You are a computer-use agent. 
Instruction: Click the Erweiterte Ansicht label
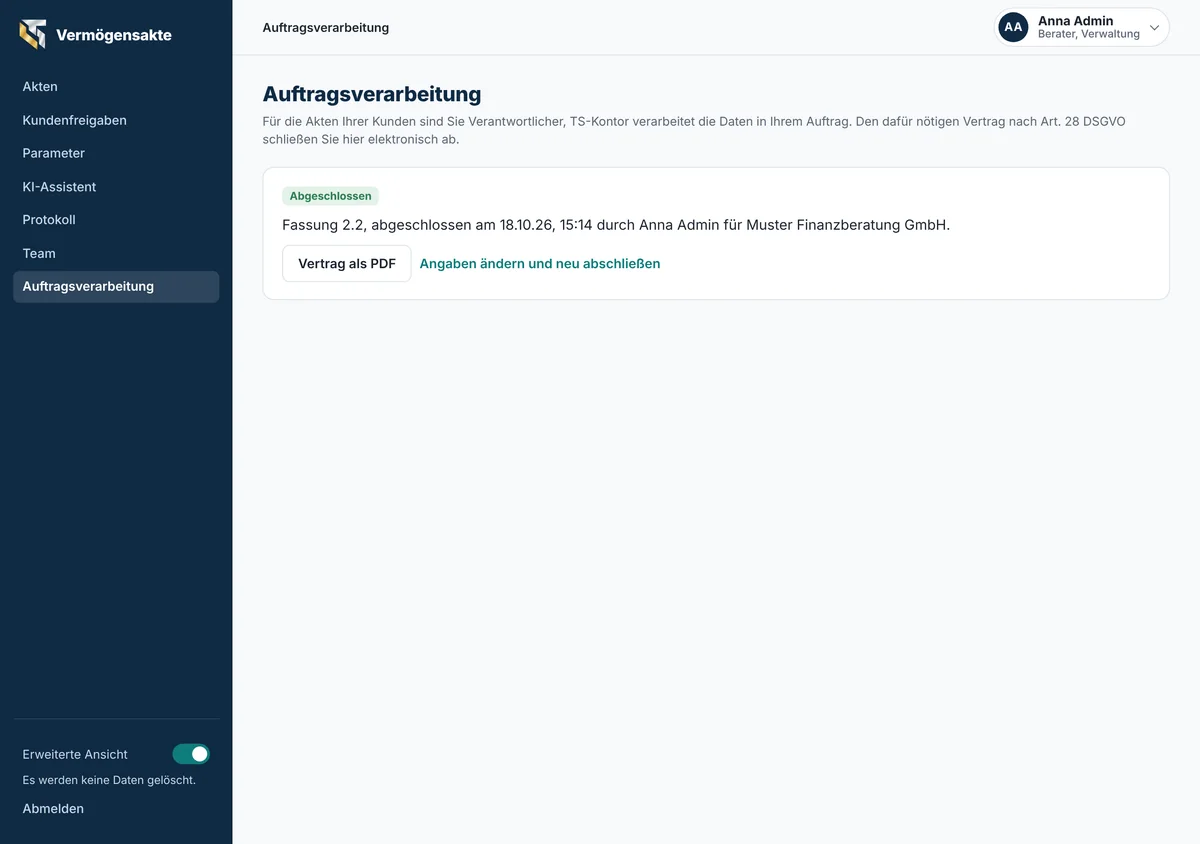[75, 754]
